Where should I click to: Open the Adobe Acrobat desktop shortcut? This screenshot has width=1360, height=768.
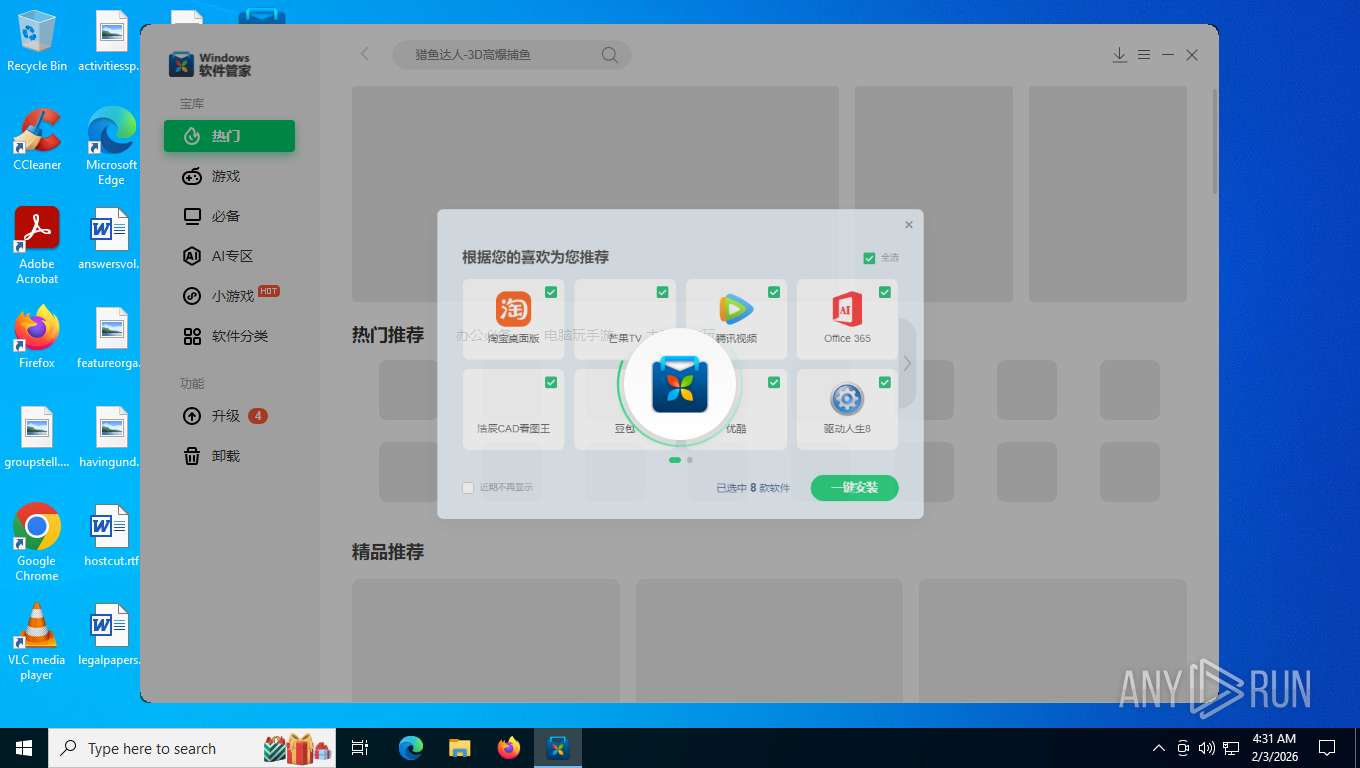click(x=37, y=246)
